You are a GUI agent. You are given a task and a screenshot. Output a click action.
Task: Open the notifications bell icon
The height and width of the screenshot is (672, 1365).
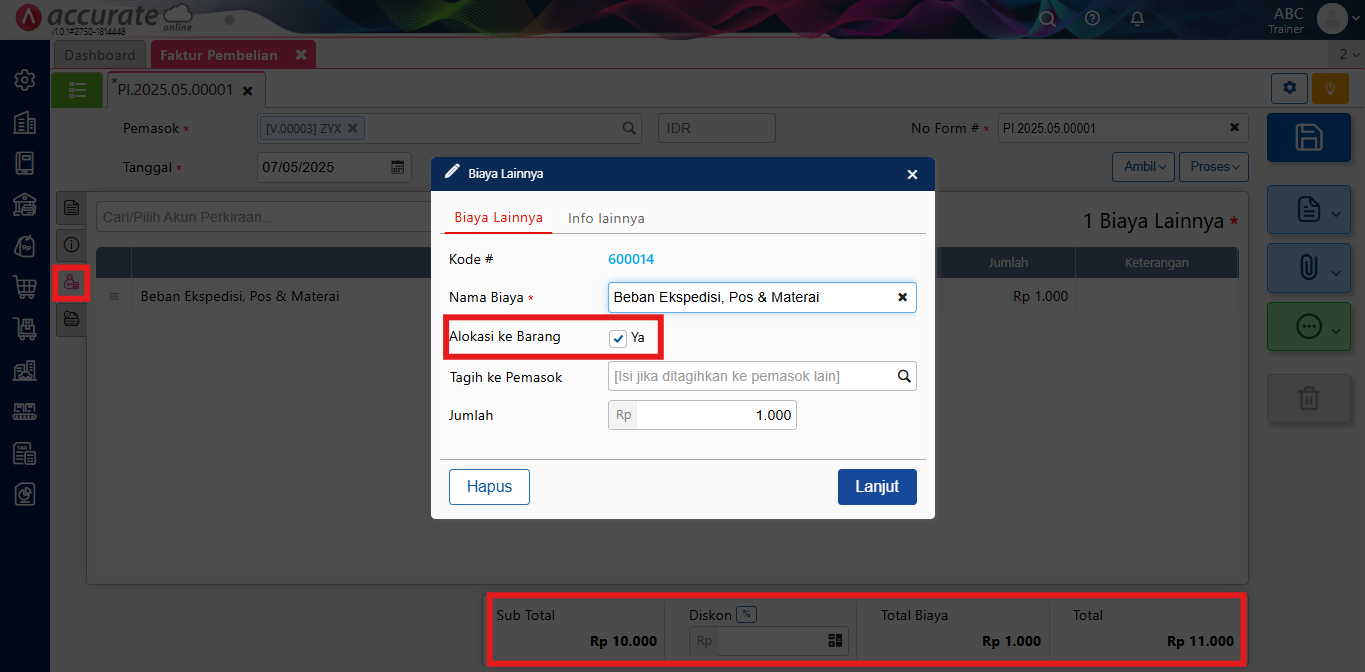coord(1137,18)
